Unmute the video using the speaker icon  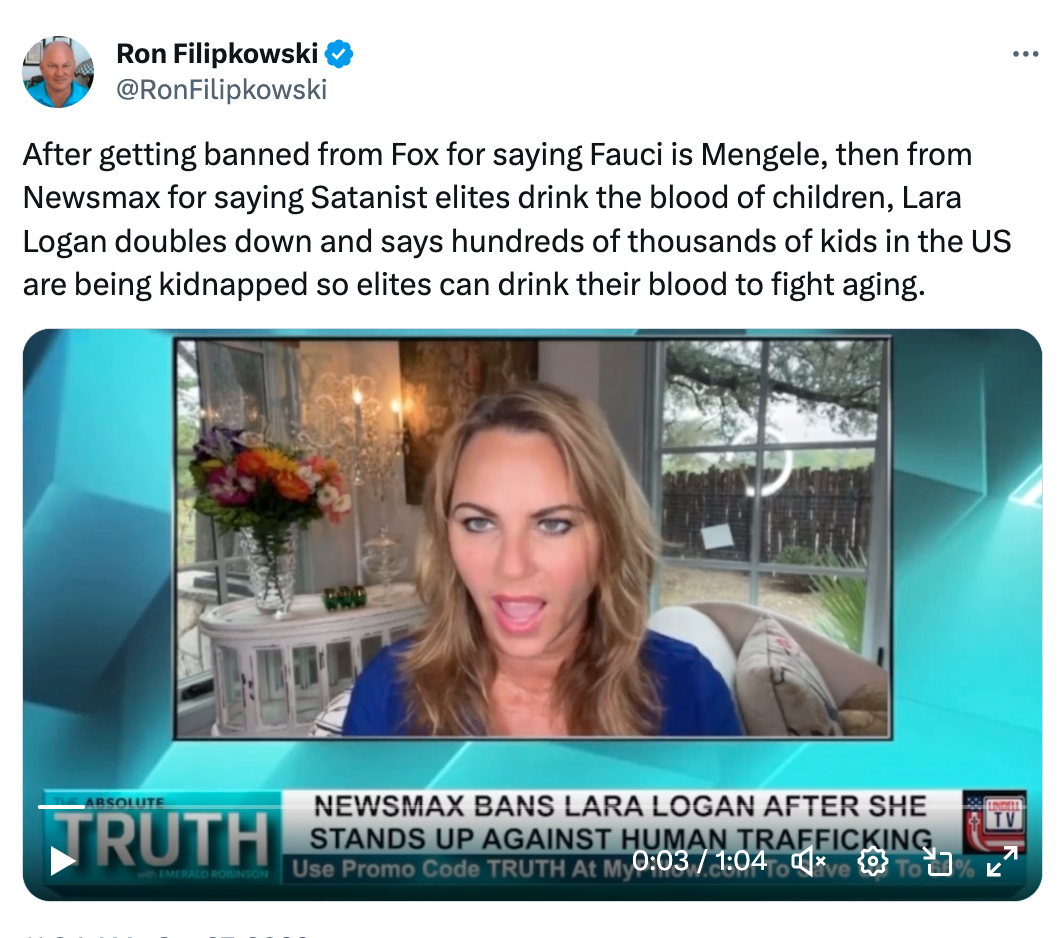pyautogui.click(x=808, y=860)
